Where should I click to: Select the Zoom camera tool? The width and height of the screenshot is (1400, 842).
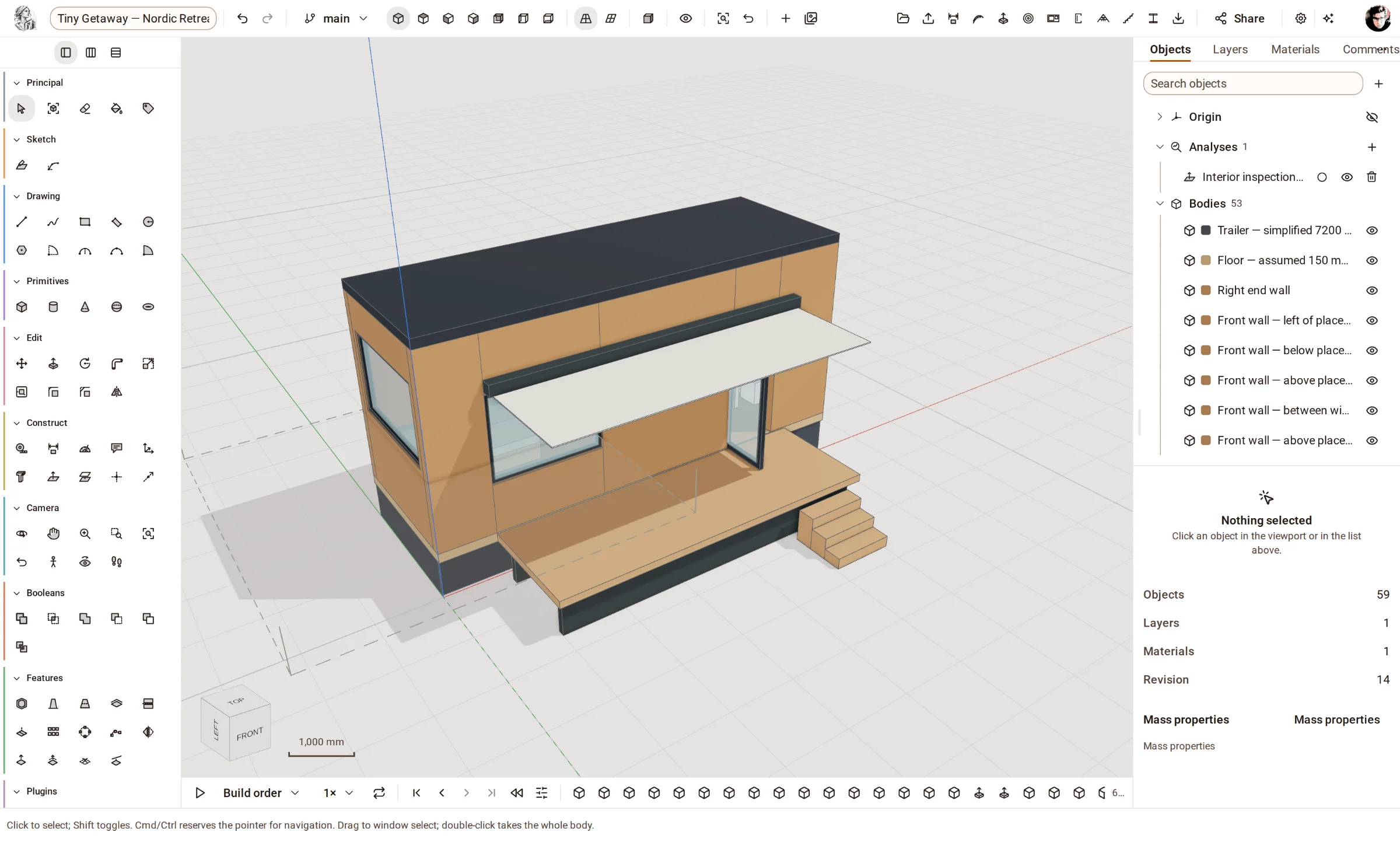click(x=85, y=534)
